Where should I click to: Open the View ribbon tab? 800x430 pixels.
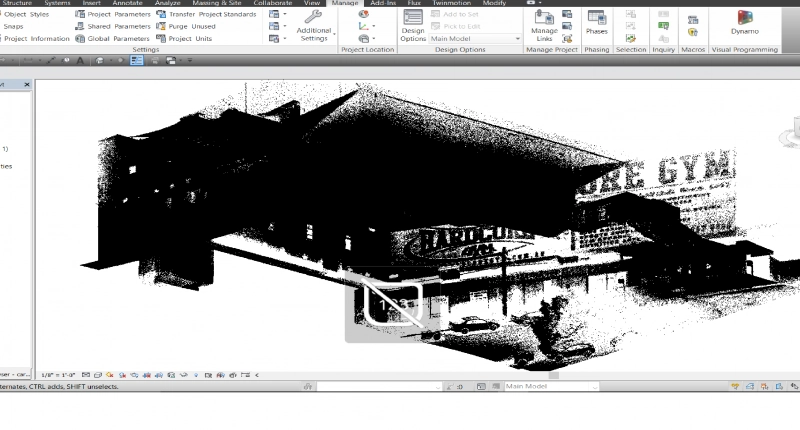pos(312,3)
